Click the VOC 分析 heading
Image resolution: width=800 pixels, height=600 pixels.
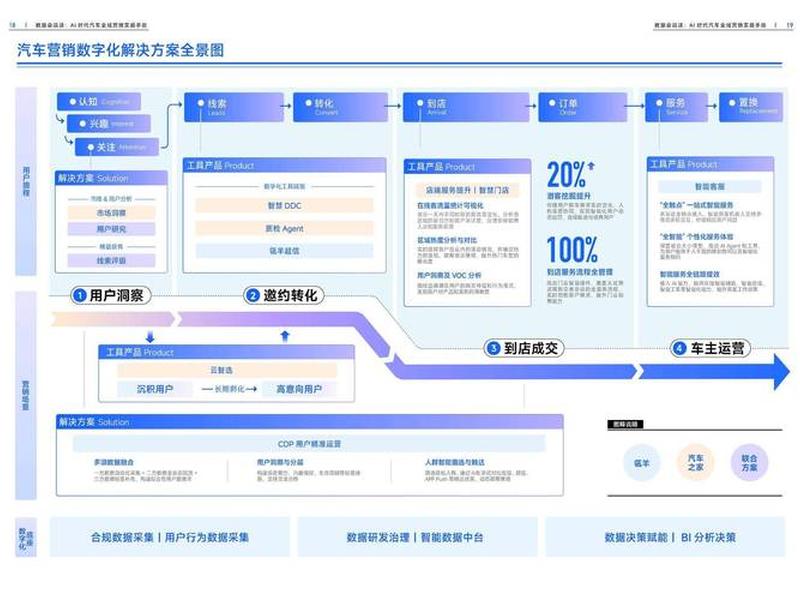coord(449,275)
